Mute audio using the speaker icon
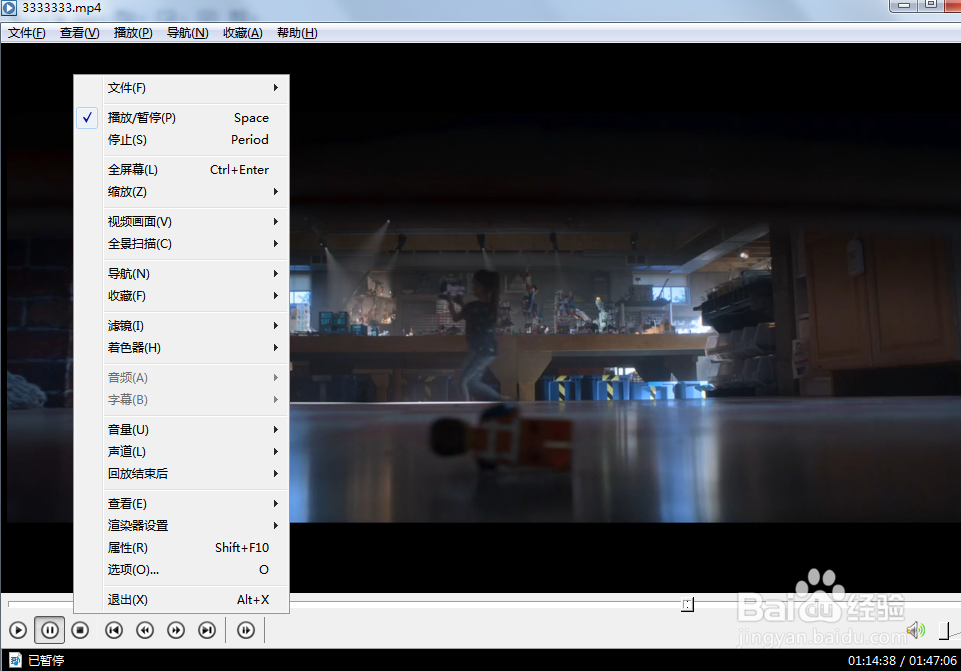Image resolution: width=961 pixels, height=671 pixels. [x=916, y=630]
